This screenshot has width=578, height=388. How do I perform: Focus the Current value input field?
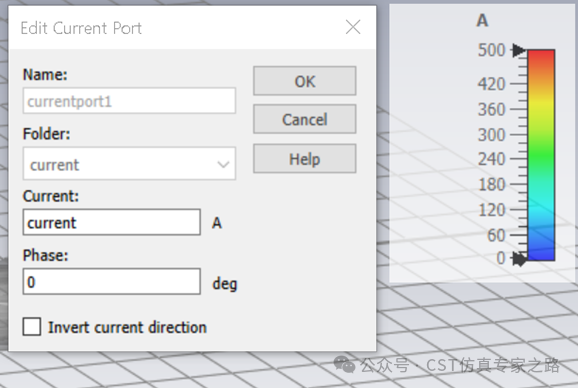coord(112,222)
